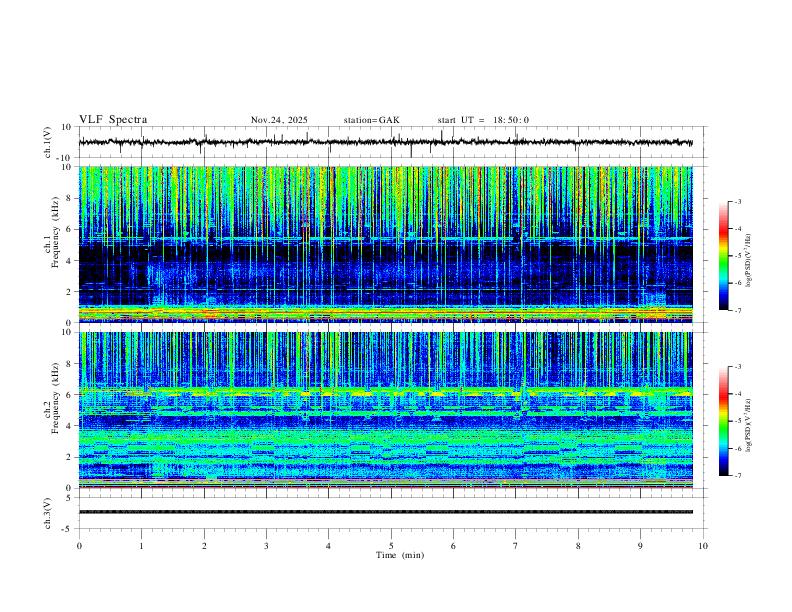
Task: Click the time axis "5" tick label
Action: (x=391, y=546)
